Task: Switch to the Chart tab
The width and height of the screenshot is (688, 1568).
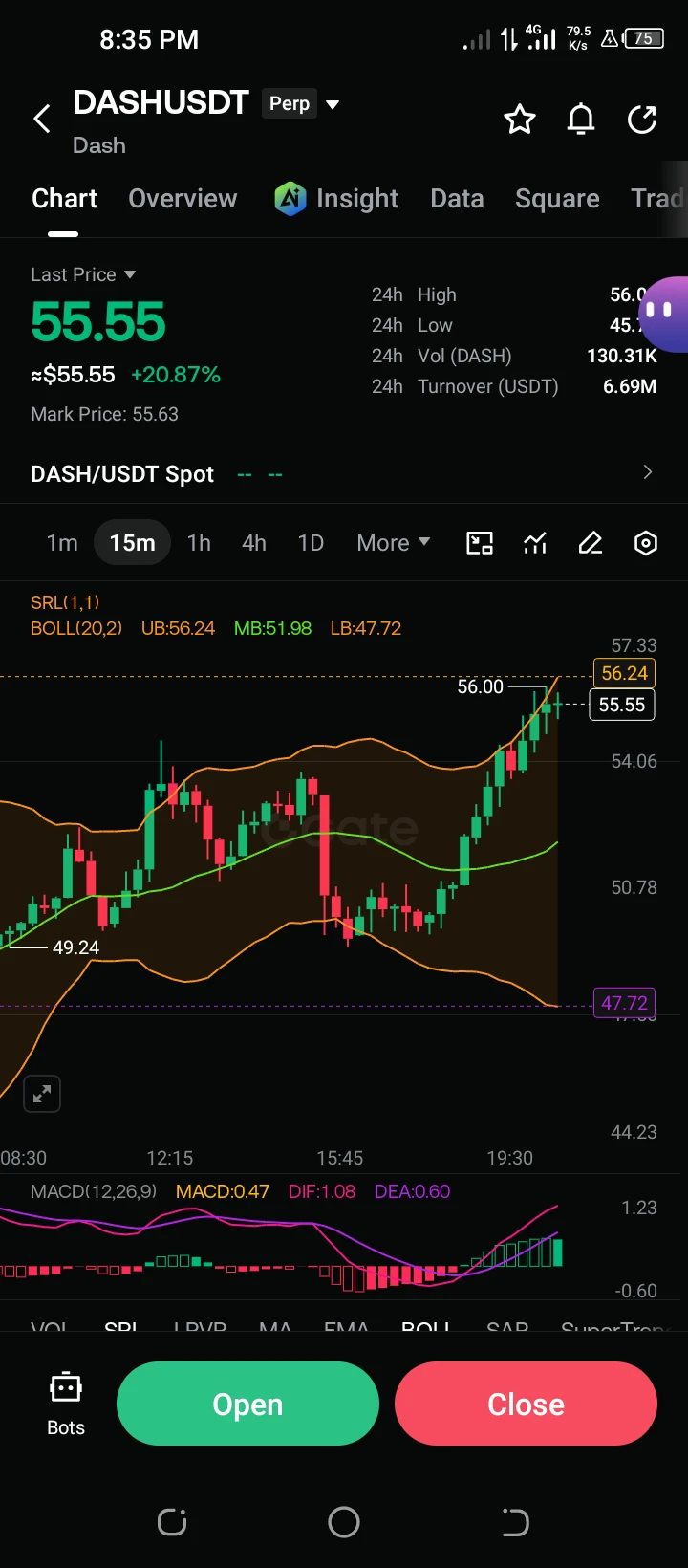Action: (64, 199)
